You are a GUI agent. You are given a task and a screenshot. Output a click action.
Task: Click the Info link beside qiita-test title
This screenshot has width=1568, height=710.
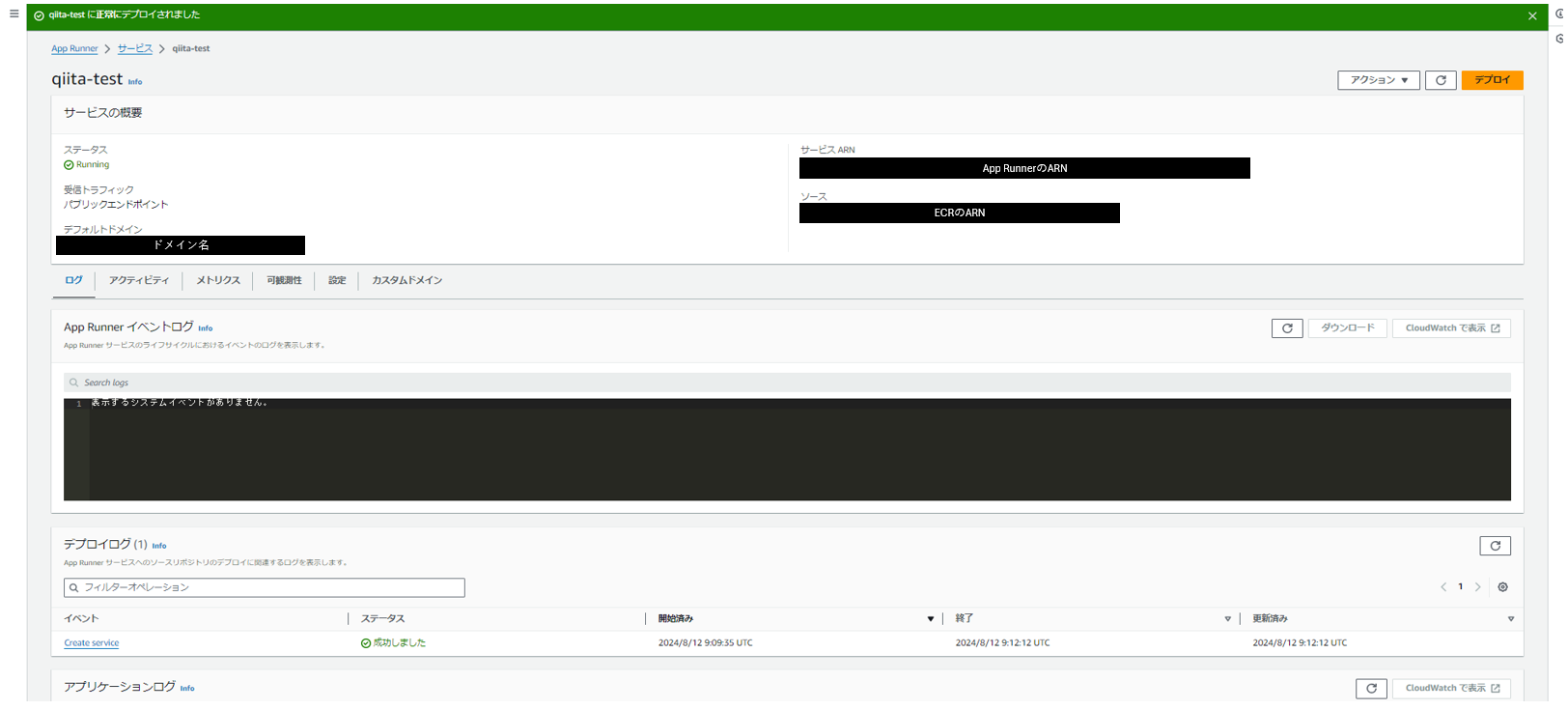click(135, 82)
